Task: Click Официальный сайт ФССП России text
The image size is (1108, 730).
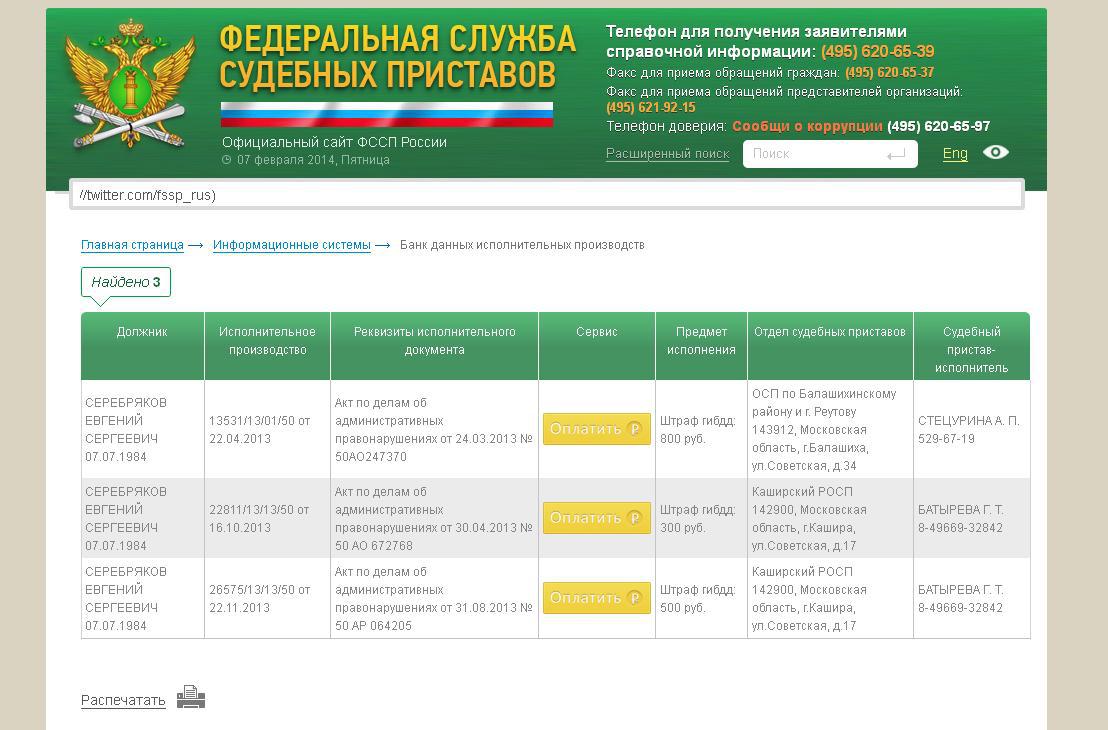Action: (x=334, y=142)
